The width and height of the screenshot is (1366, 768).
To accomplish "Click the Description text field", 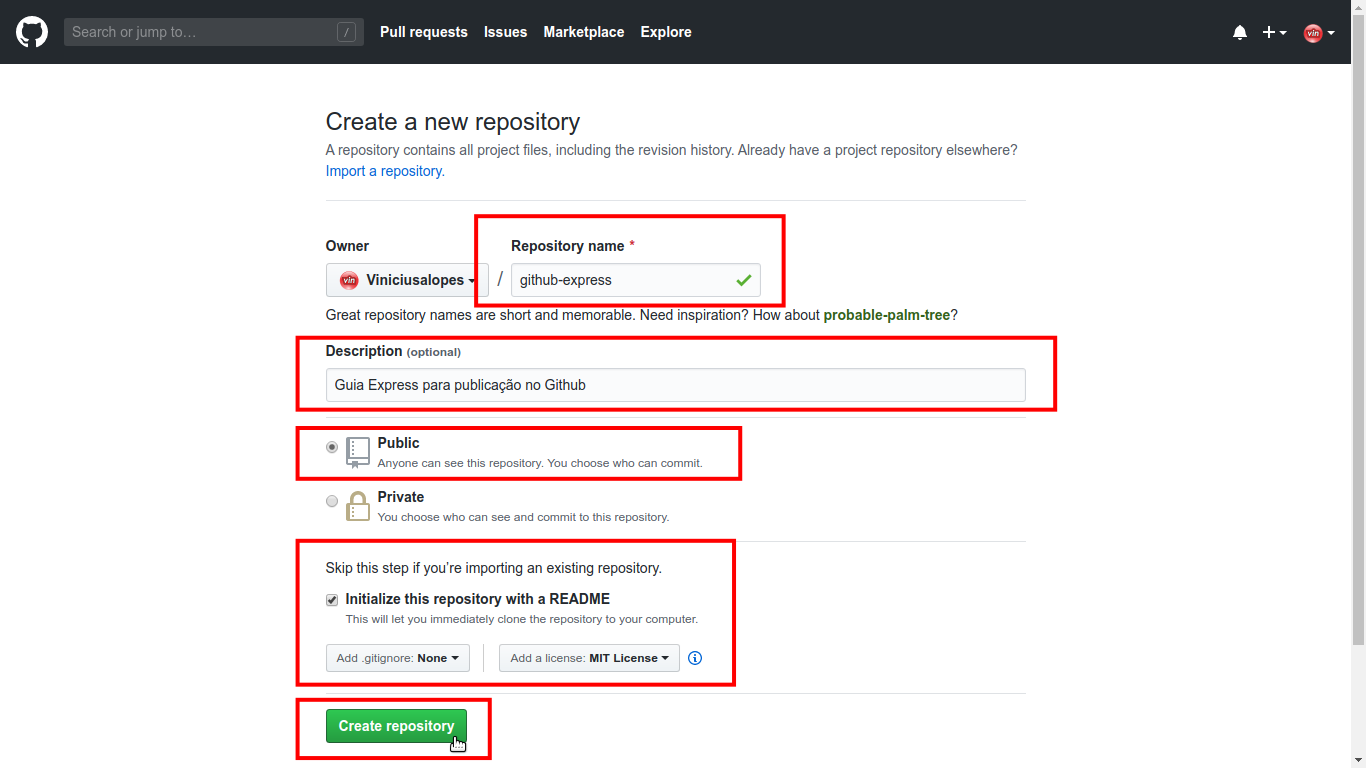I will tap(675, 385).
